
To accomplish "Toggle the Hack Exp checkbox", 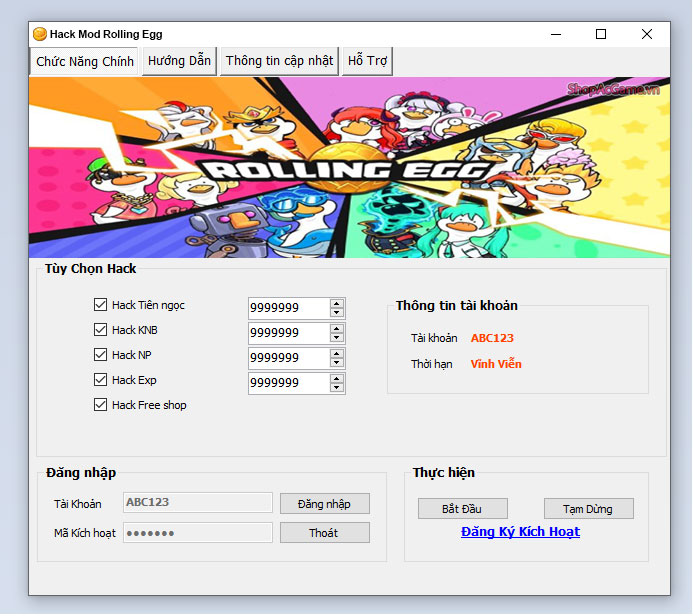I will [x=100, y=380].
